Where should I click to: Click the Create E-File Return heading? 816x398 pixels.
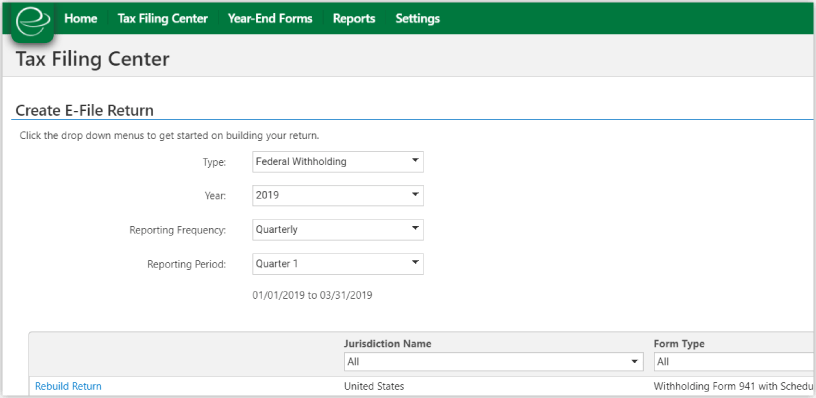84,110
